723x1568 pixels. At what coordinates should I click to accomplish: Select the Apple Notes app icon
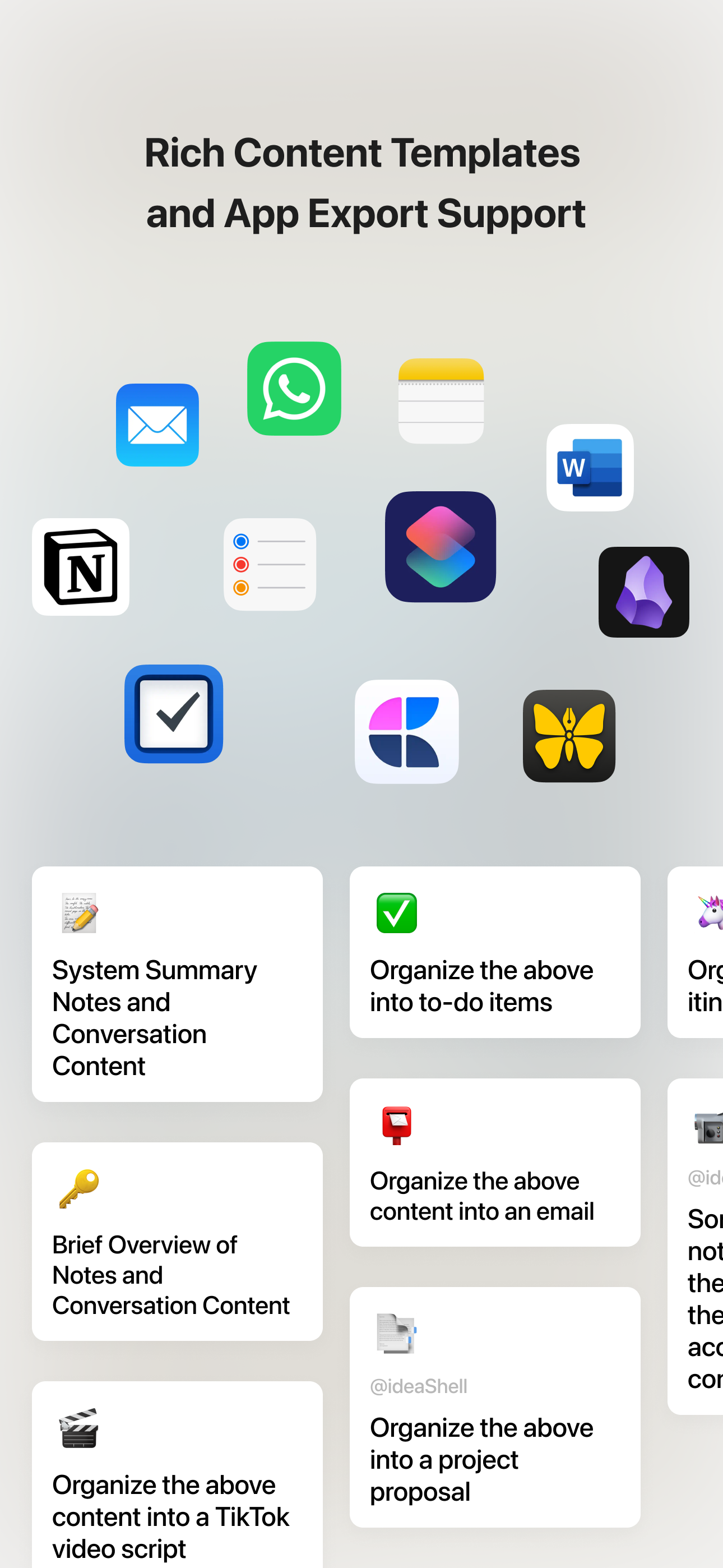point(441,400)
